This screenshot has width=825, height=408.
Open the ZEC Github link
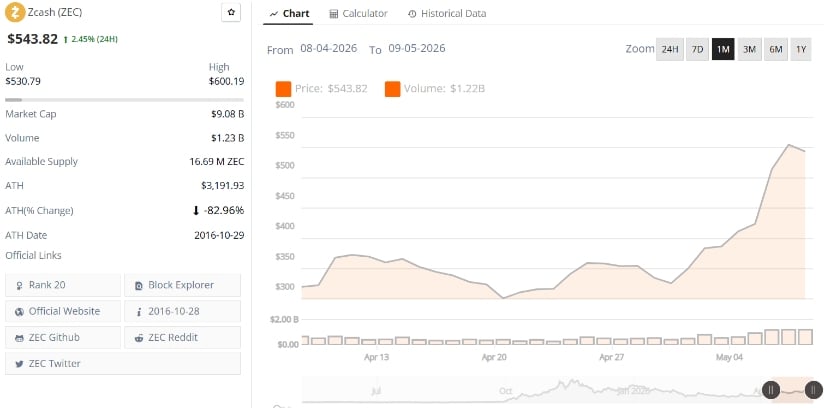click(x=63, y=337)
